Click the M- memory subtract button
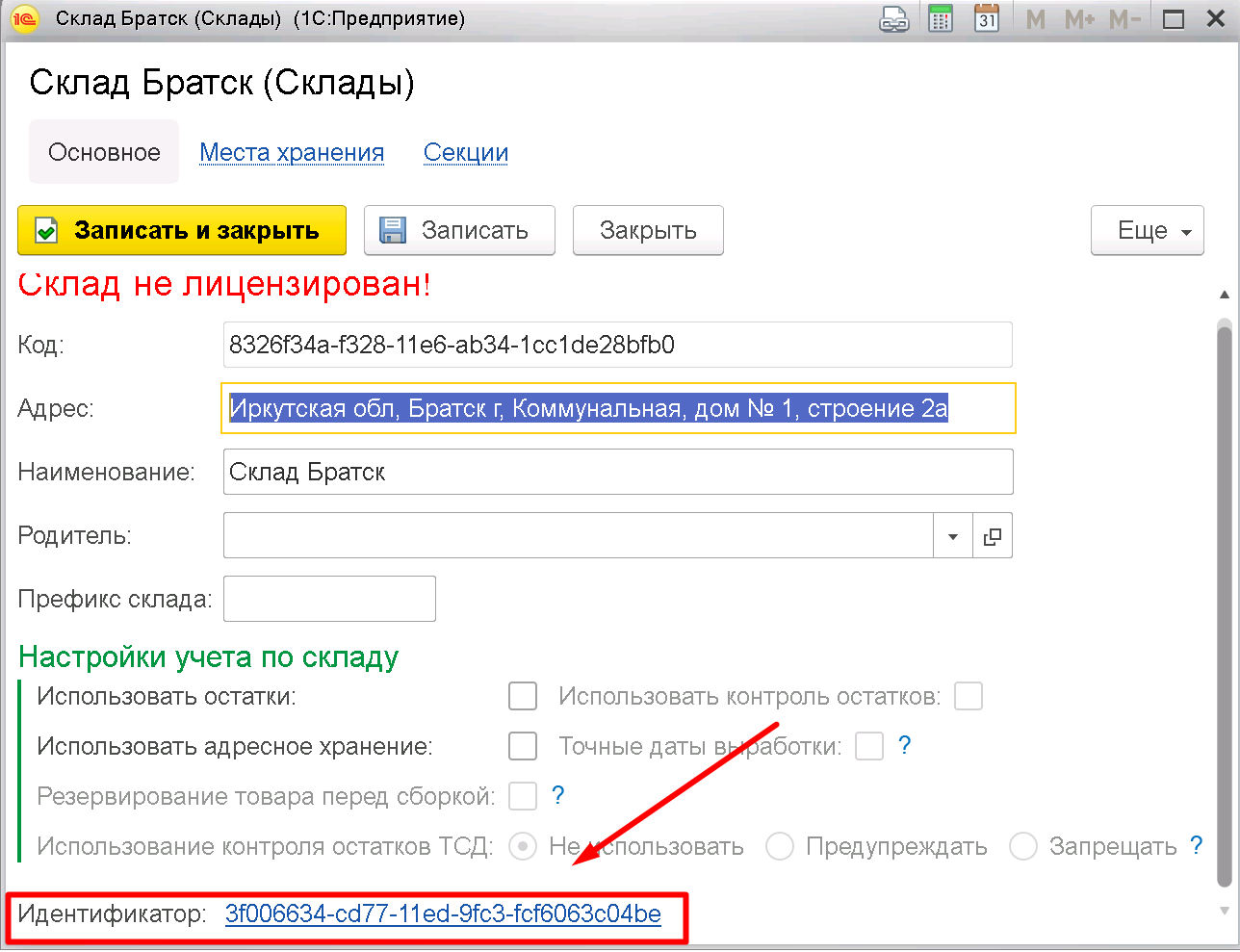 click(x=1124, y=19)
